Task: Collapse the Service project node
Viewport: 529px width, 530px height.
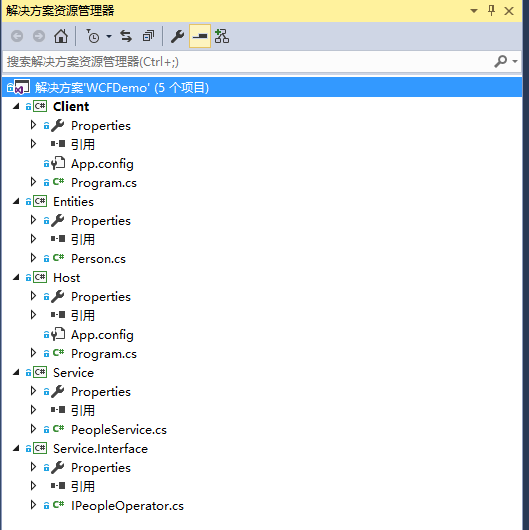Action: pyautogui.click(x=16, y=372)
